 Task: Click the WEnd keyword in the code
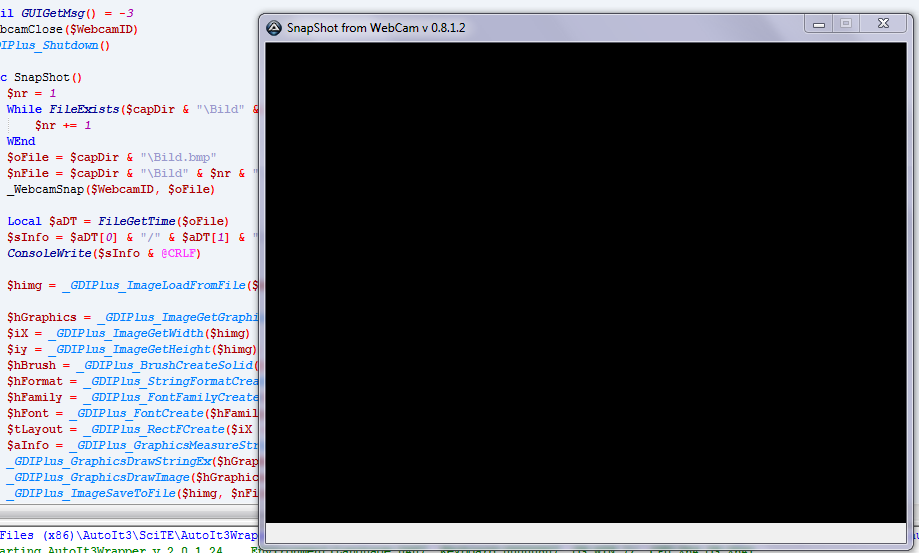(21, 141)
